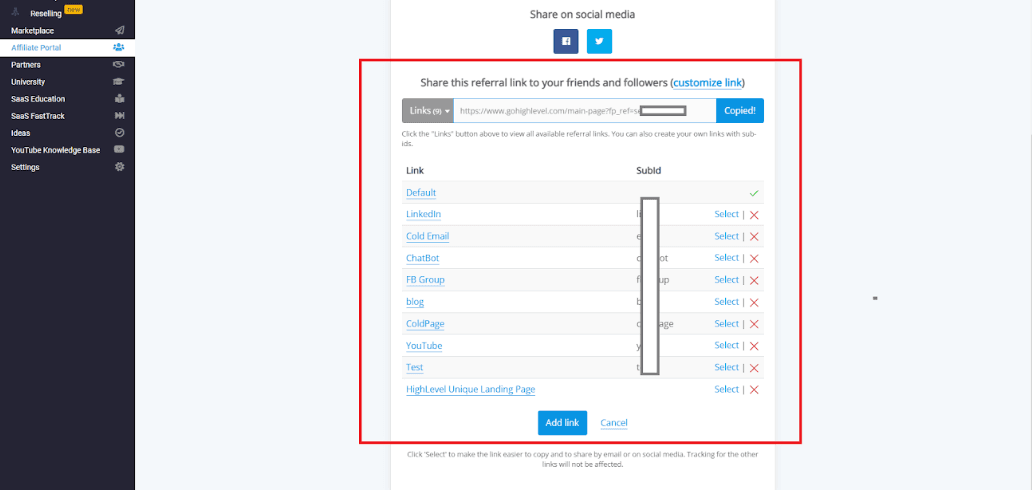Screen dimensions: 1032x490
Task: Click YouTube Knowledge Base video icon
Action: [119, 150]
